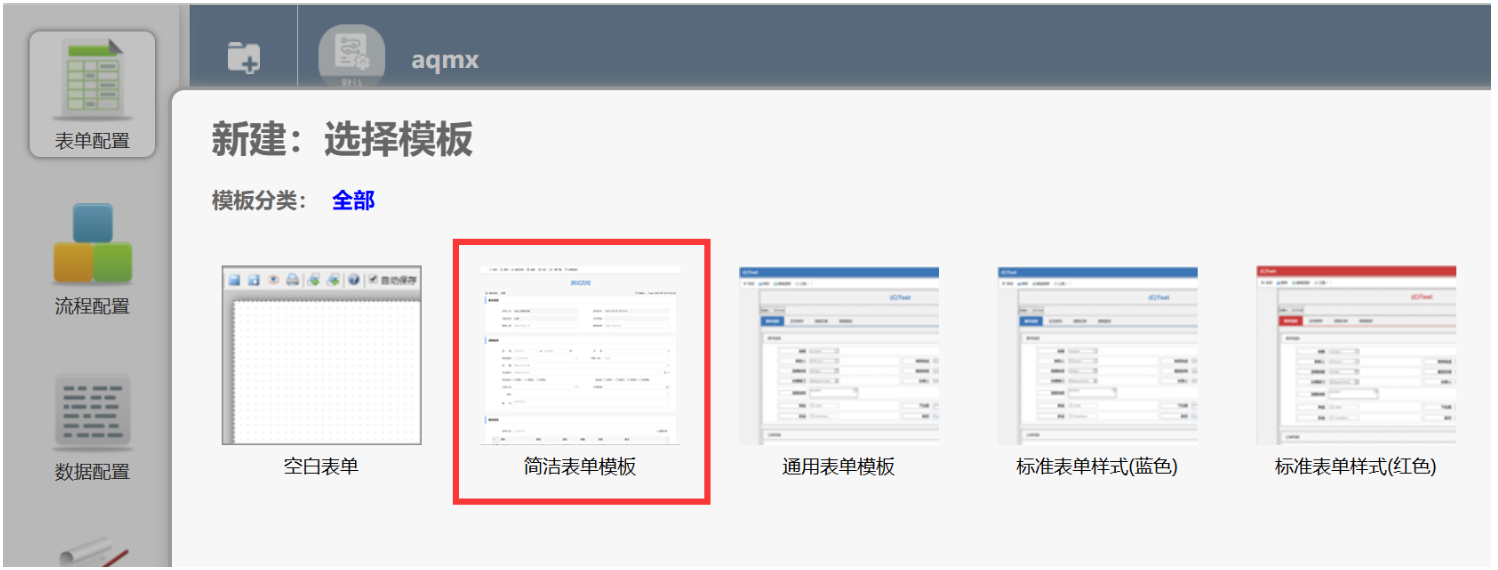
Task: Open the 流程配置 colored blocks icon
Action: point(92,243)
